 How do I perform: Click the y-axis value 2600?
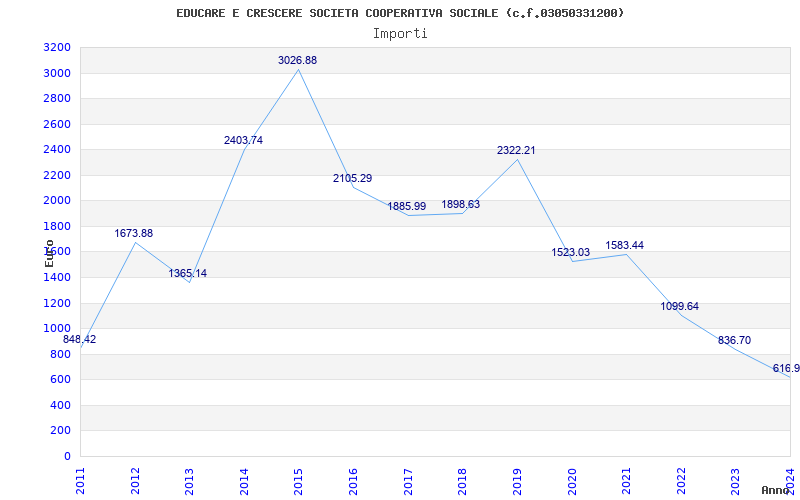57,124
